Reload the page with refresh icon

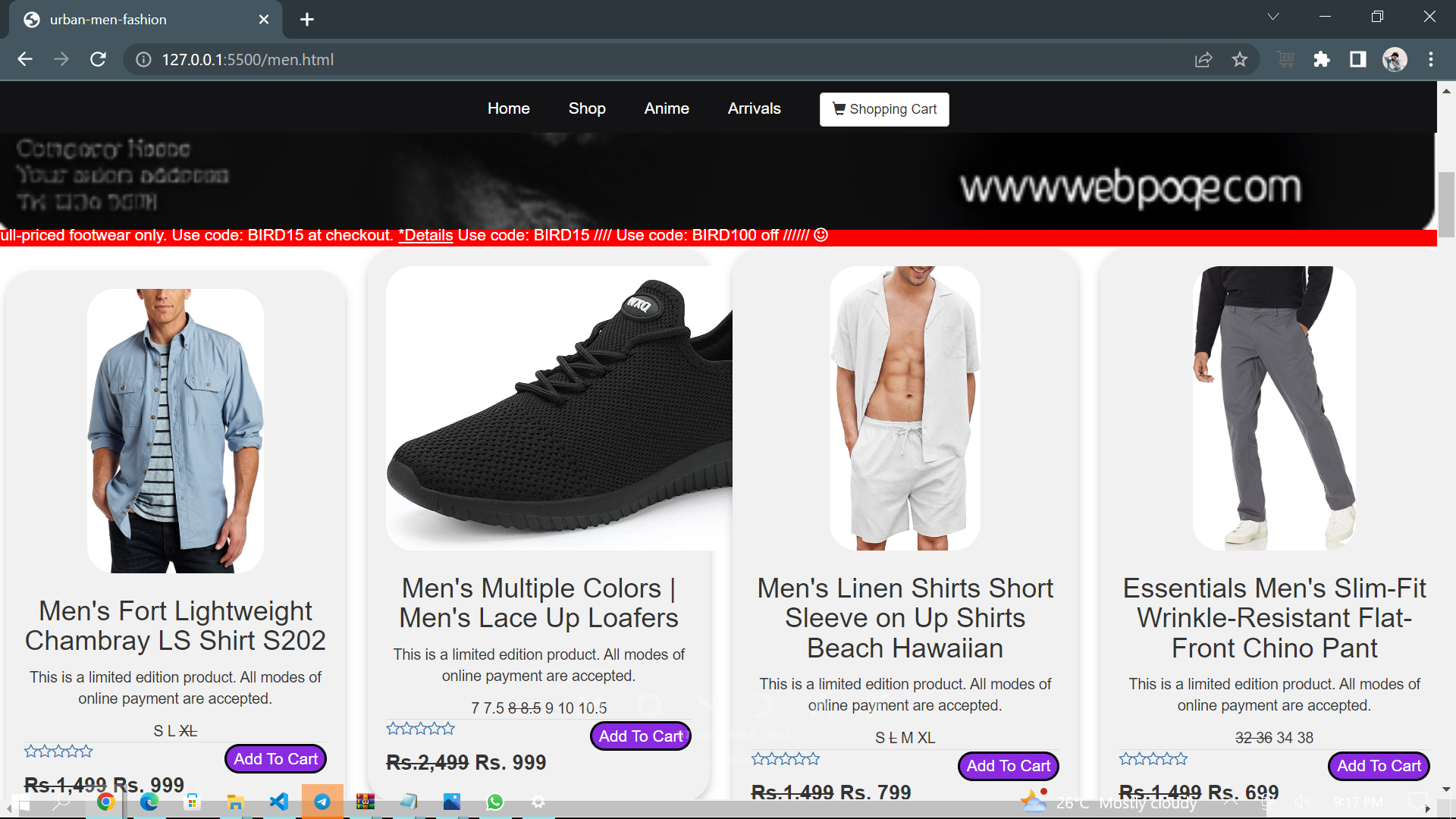pos(98,59)
